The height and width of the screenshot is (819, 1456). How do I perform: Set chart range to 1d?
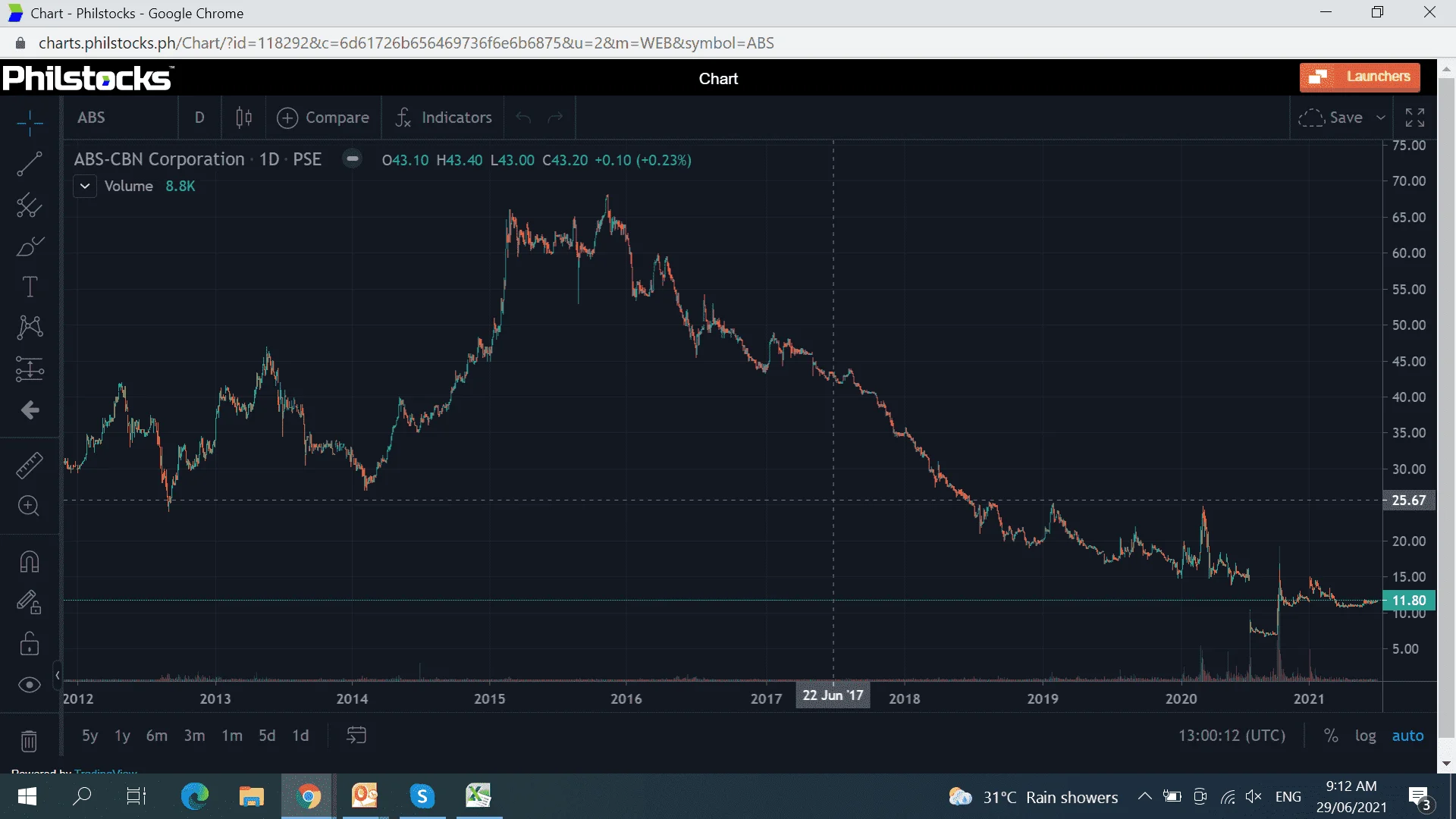tap(300, 736)
